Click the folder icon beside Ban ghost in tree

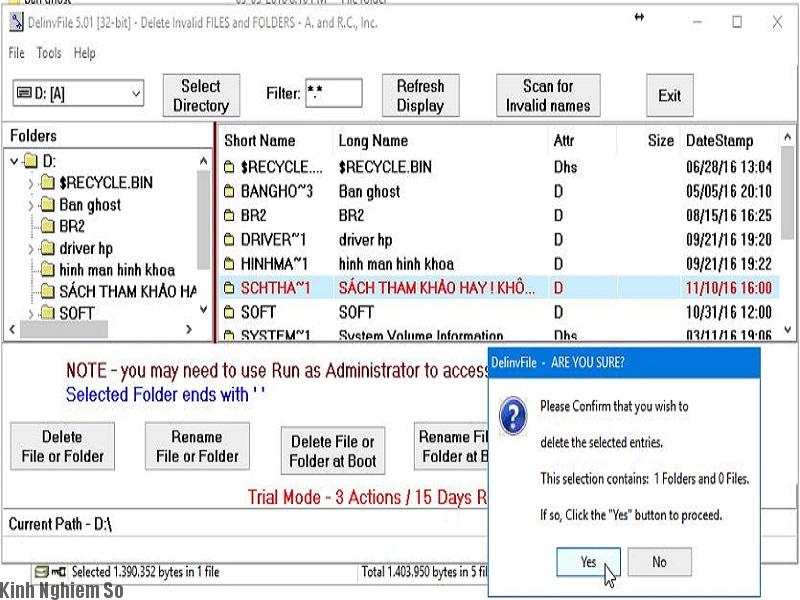(x=47, y=204)
